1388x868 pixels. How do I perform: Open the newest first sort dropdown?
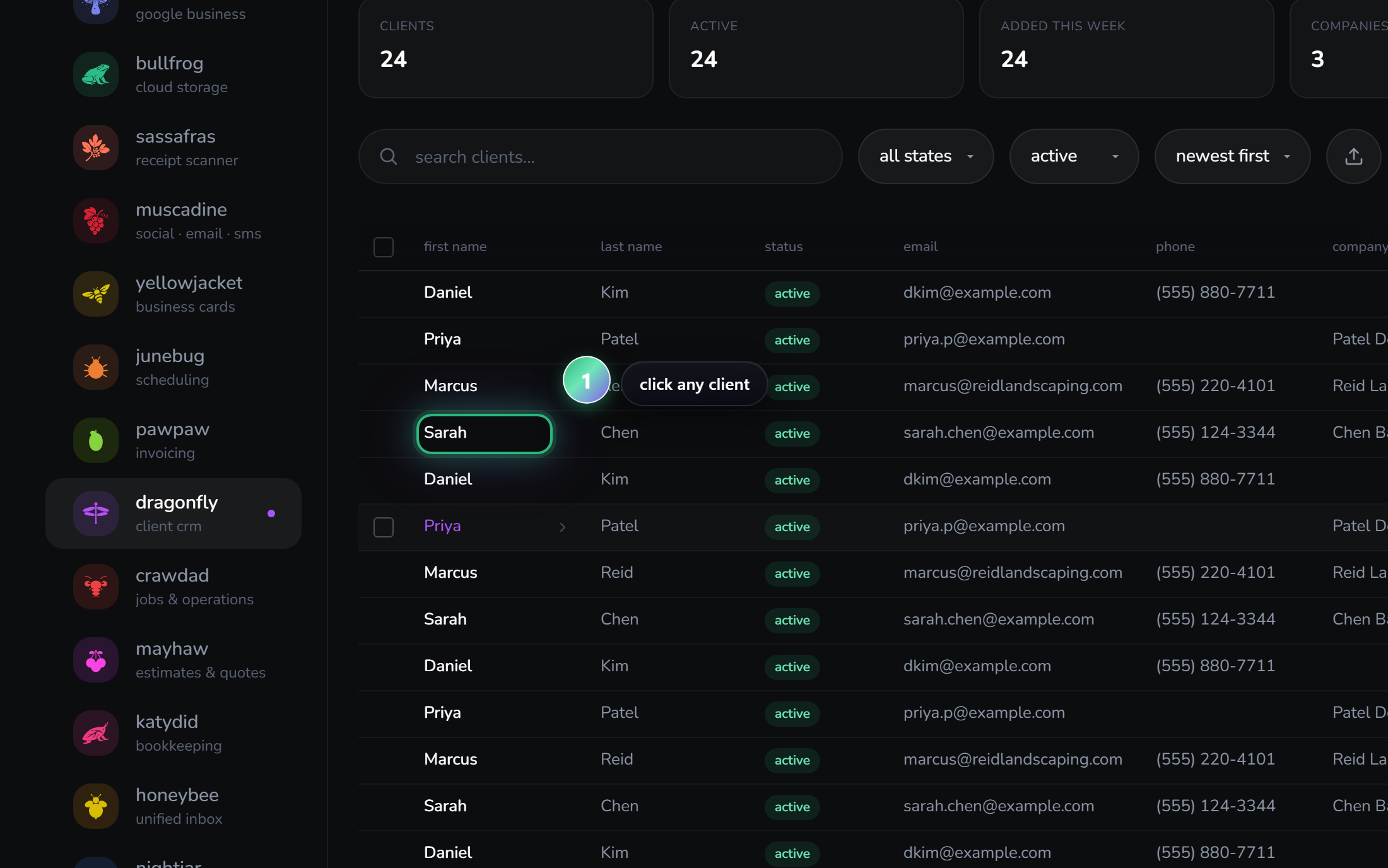tap(1233, 156)
